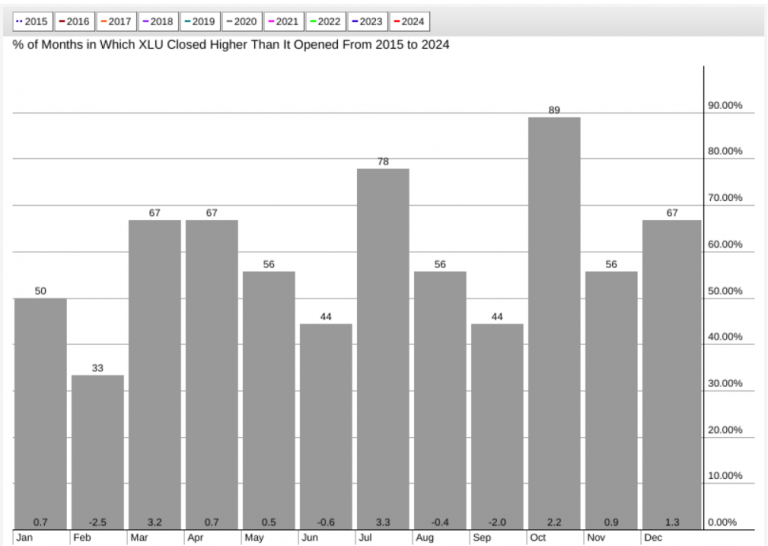Click the October bar showing 89

[x=554, y=323]
